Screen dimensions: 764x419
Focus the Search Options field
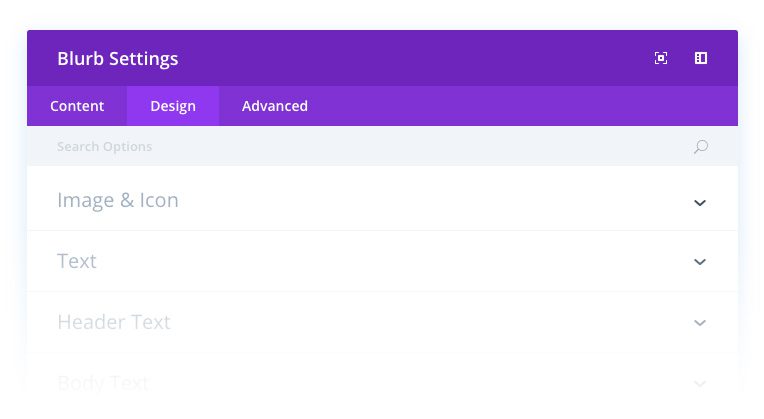[350, 147]
